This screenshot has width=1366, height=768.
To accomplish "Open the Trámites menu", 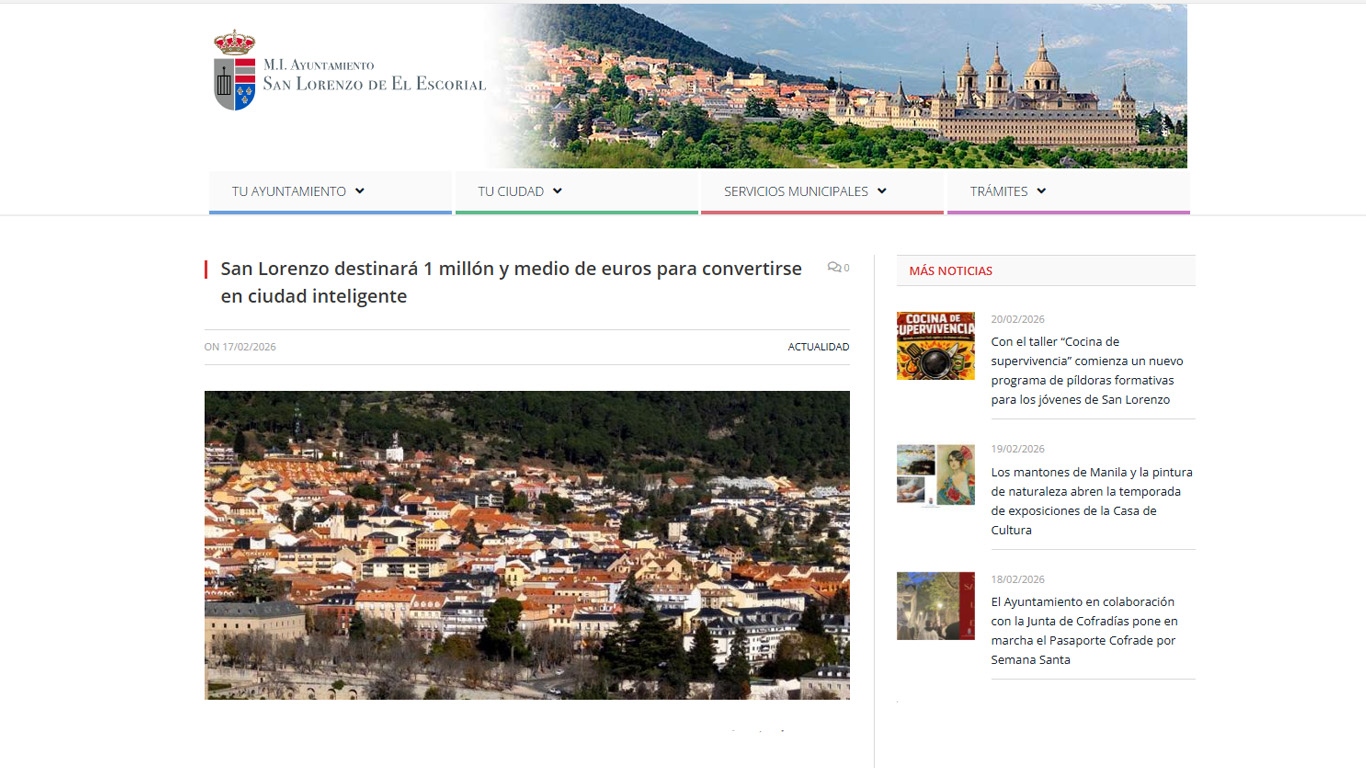I will [998, 191].
